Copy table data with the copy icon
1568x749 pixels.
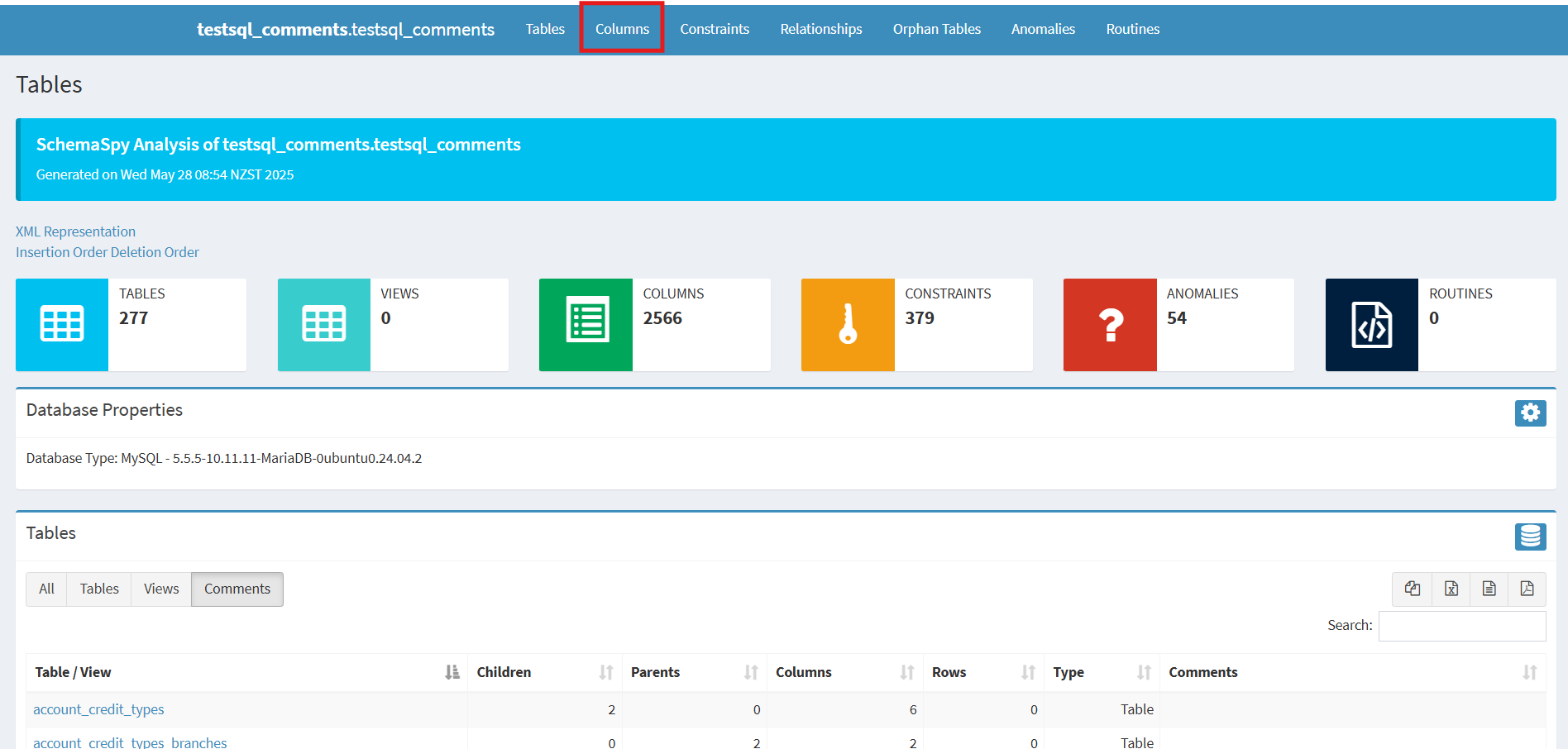pos(1413,589)
